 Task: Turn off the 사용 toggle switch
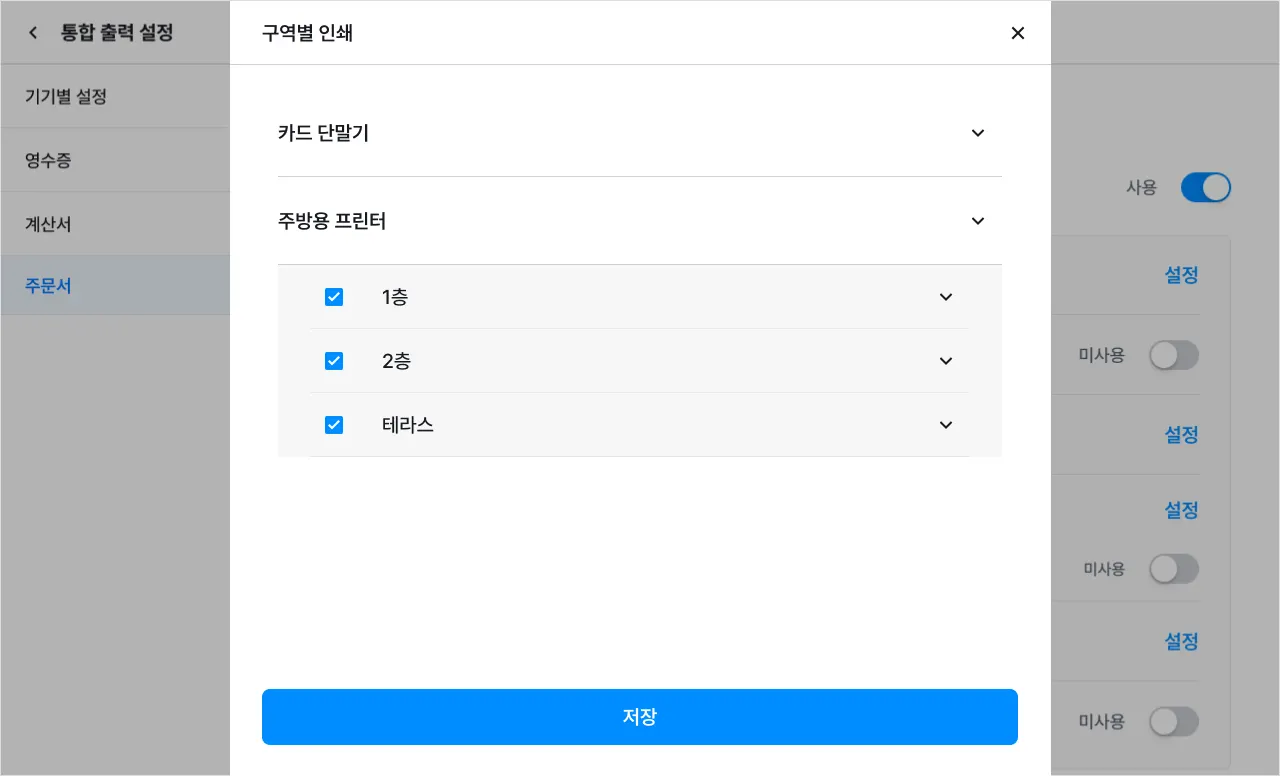pyautogui.click(x=1205, y=188)
